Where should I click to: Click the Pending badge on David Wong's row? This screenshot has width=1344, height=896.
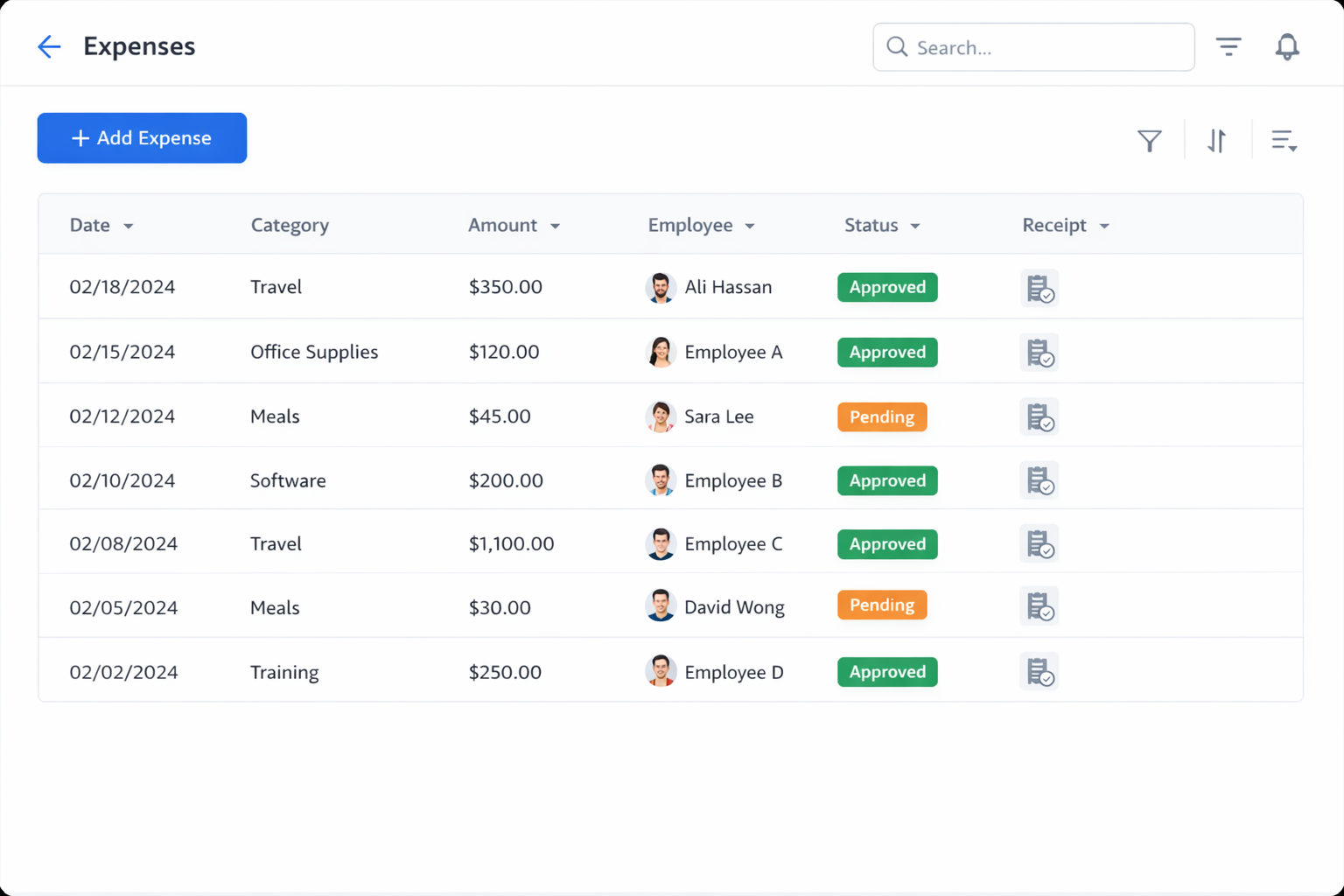(x=881, y=605)
